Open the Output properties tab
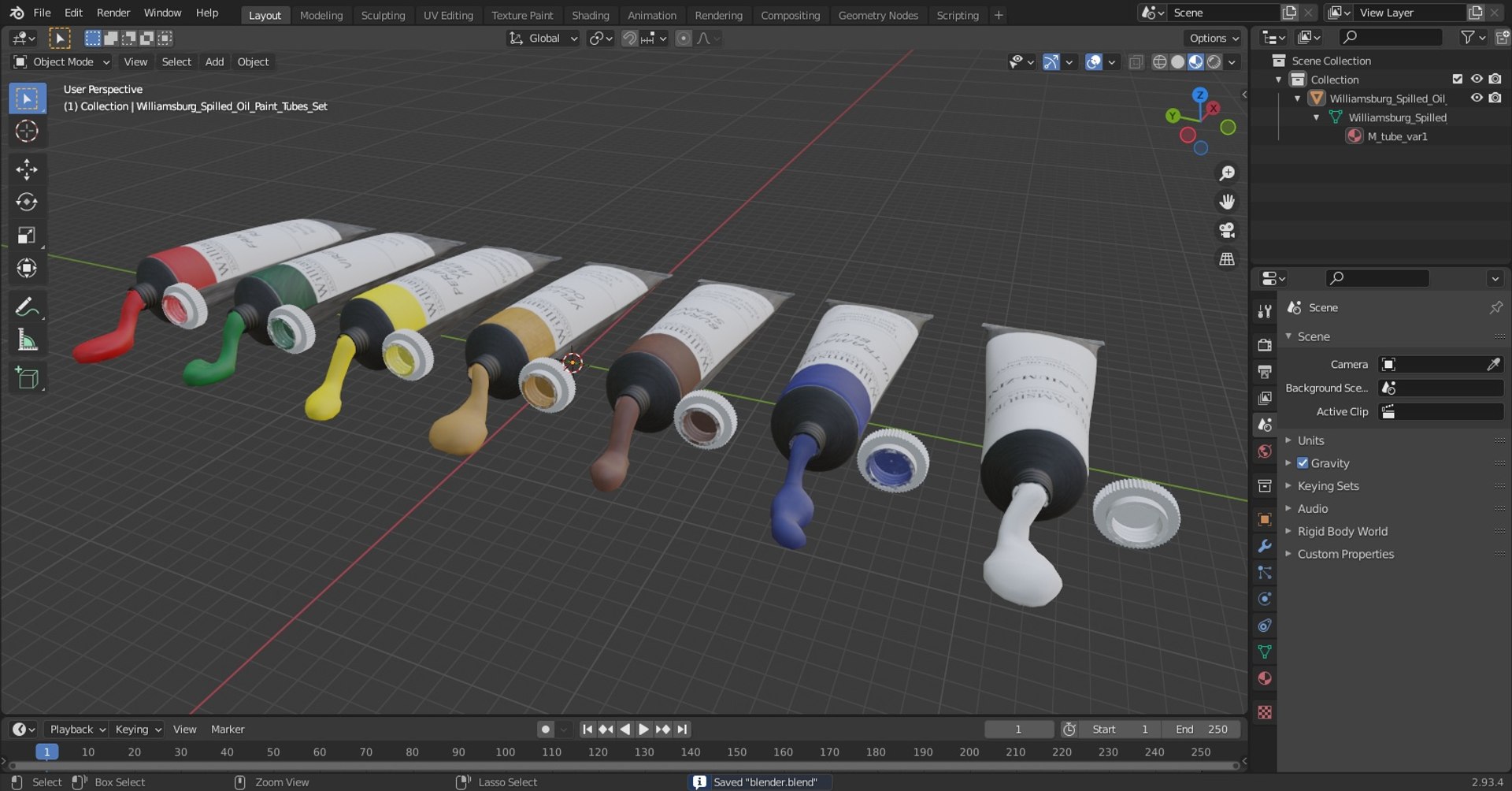The height and width of the screenshot is (791, 1512). pyautogui.click(x=1265, y=372)
